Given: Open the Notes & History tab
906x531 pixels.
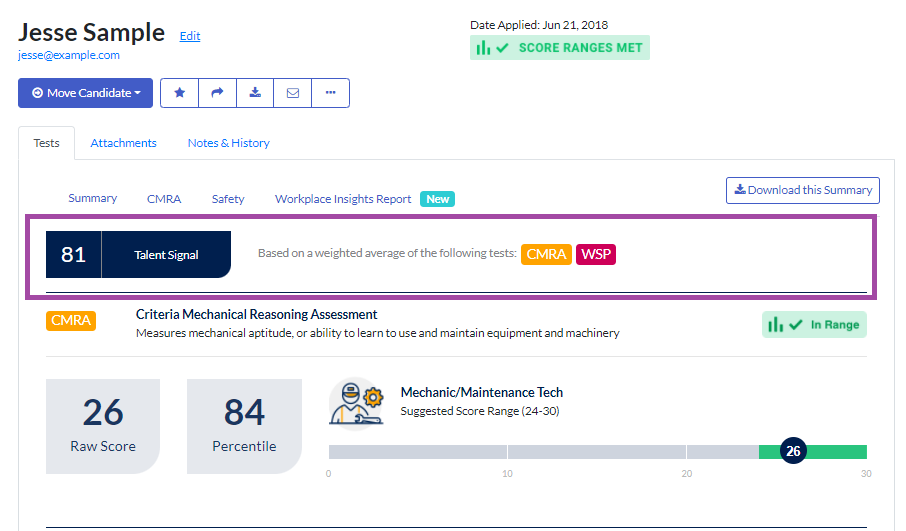Looking at the screenshot, I should click(228, 143).
